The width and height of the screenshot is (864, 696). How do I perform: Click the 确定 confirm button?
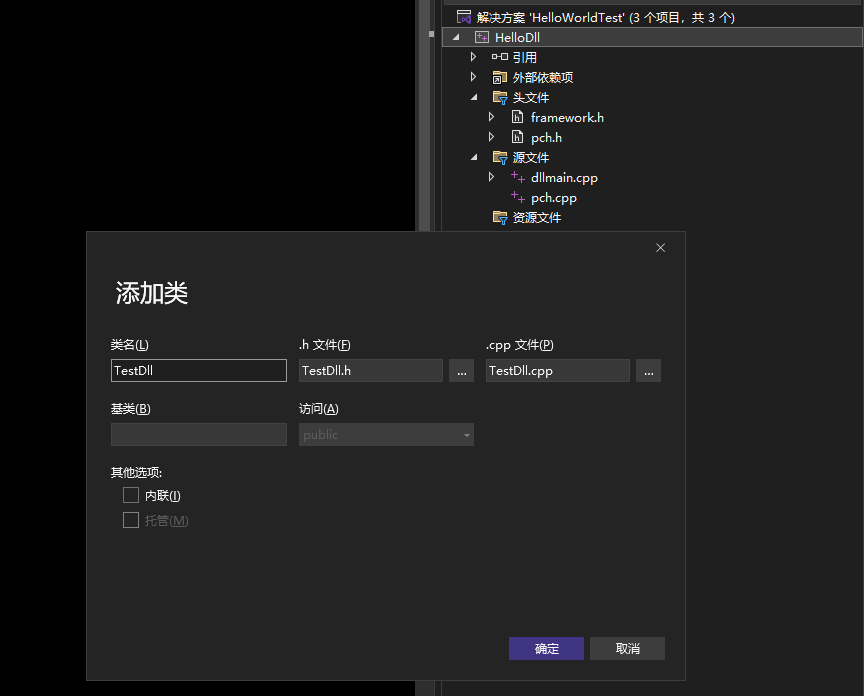[x=546, y=648]
